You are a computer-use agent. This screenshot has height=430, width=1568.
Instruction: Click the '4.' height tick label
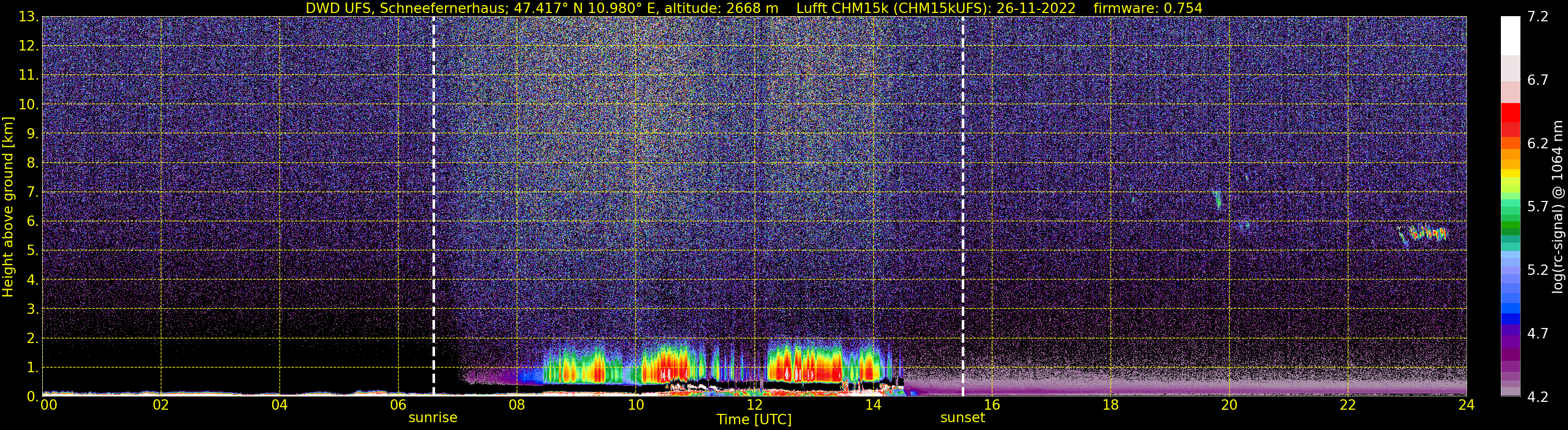32,280
